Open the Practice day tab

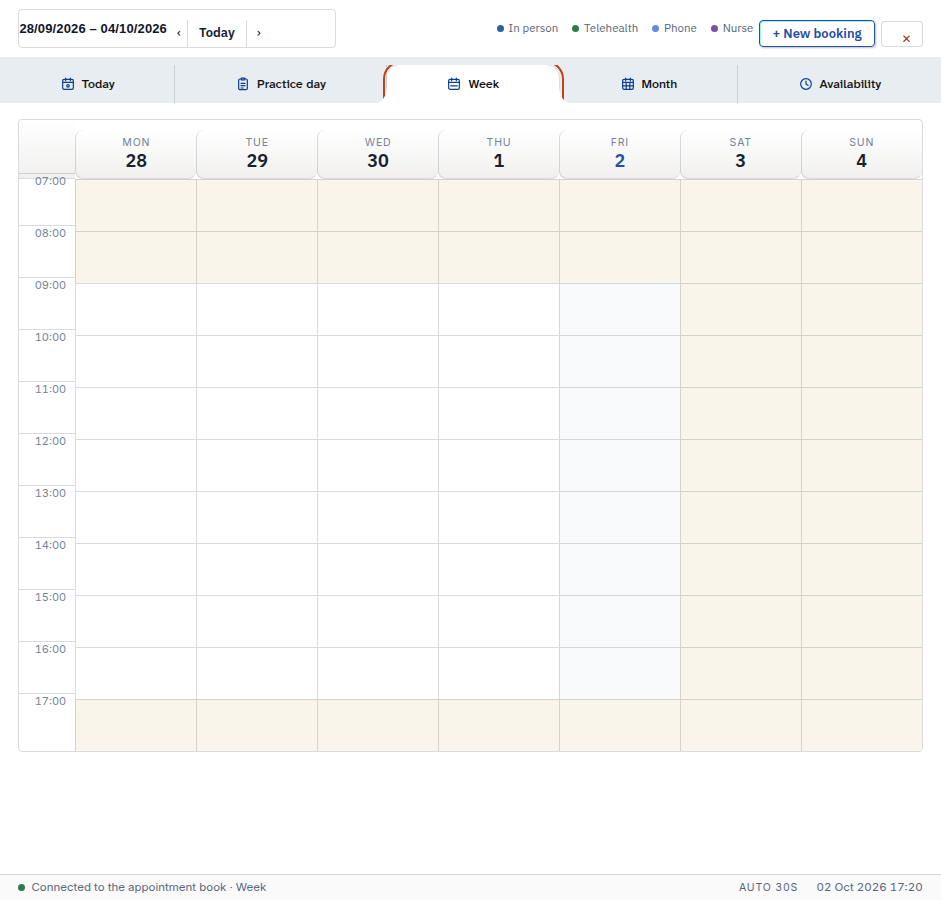point(281,84)
